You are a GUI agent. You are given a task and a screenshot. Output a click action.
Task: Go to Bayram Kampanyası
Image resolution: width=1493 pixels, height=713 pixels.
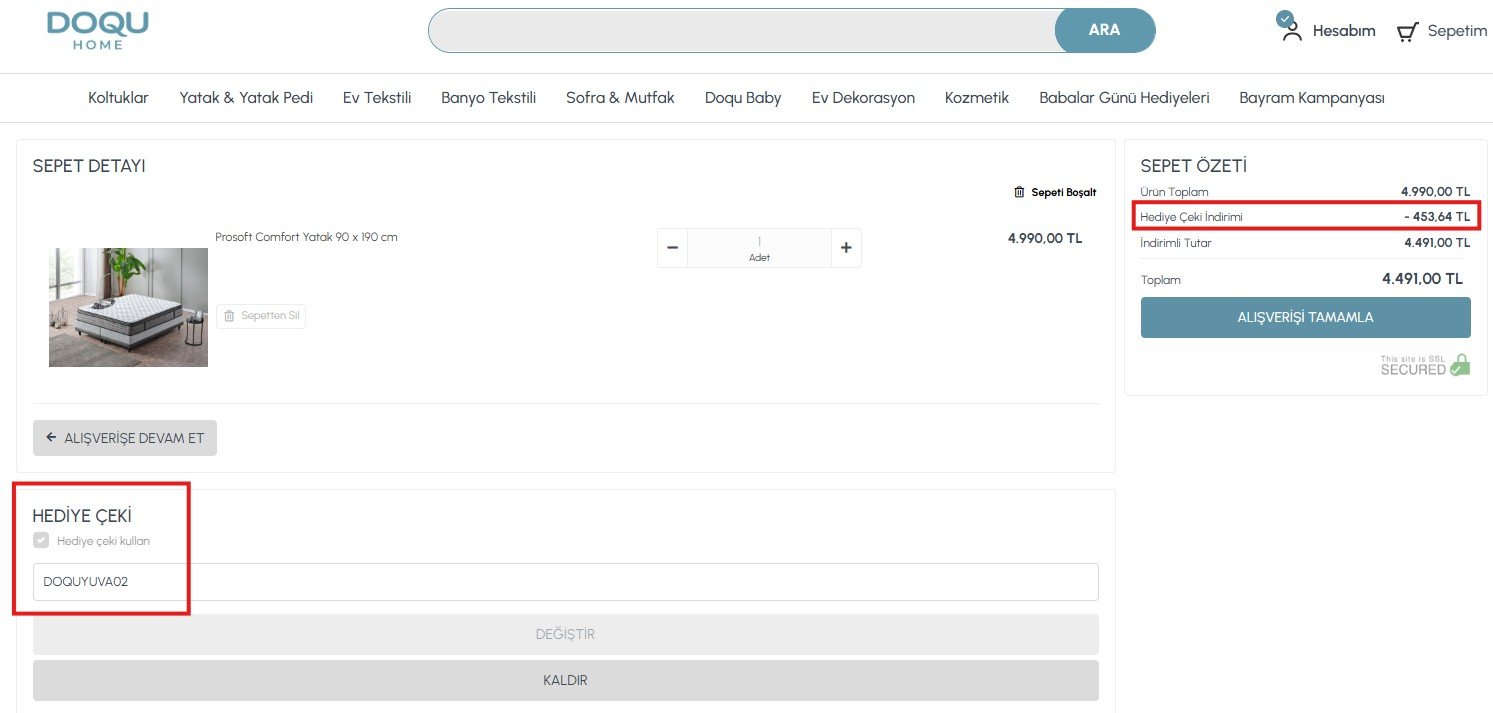(x=1311, y=98)
